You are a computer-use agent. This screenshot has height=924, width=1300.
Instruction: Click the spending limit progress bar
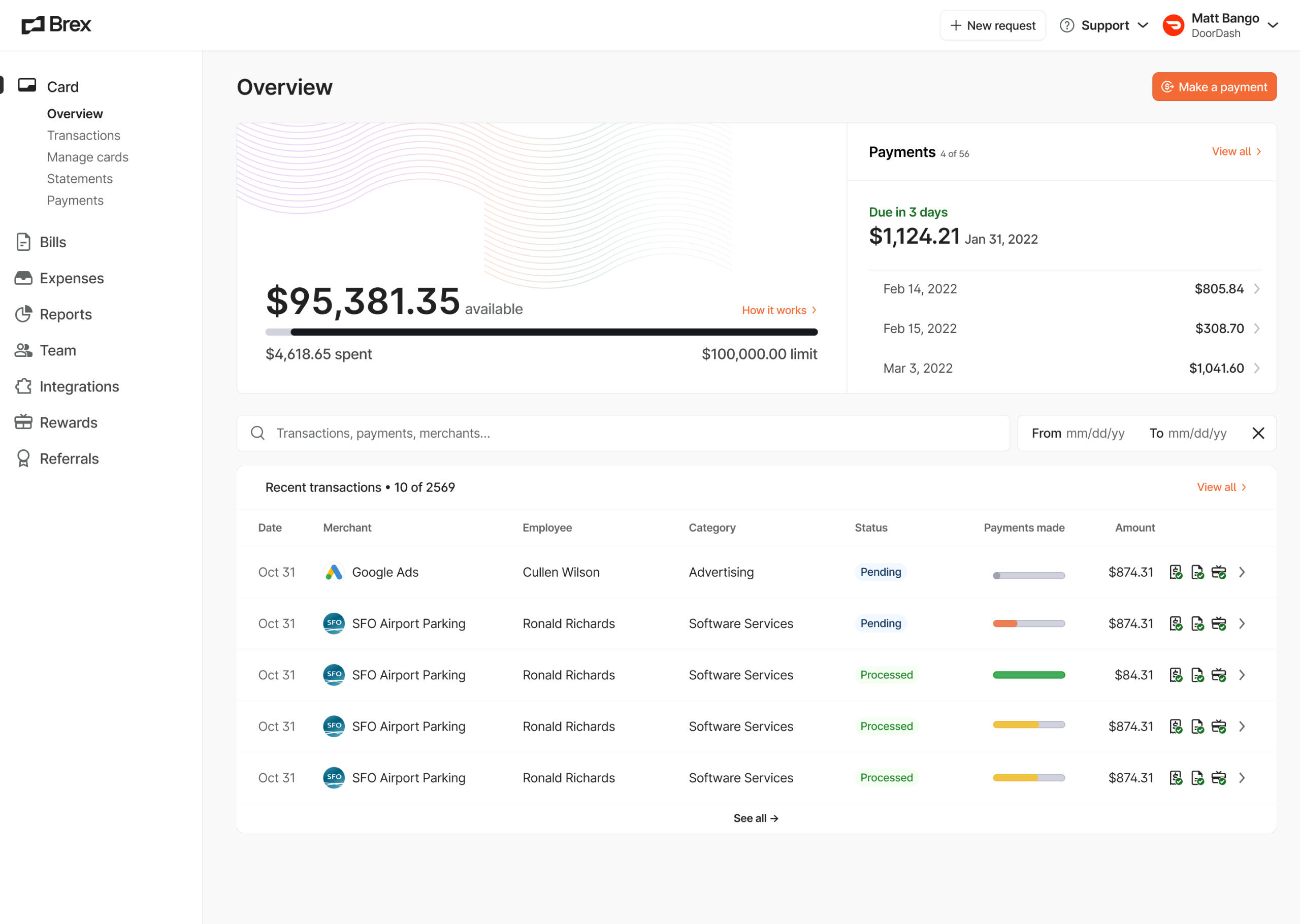click(541, 332)
